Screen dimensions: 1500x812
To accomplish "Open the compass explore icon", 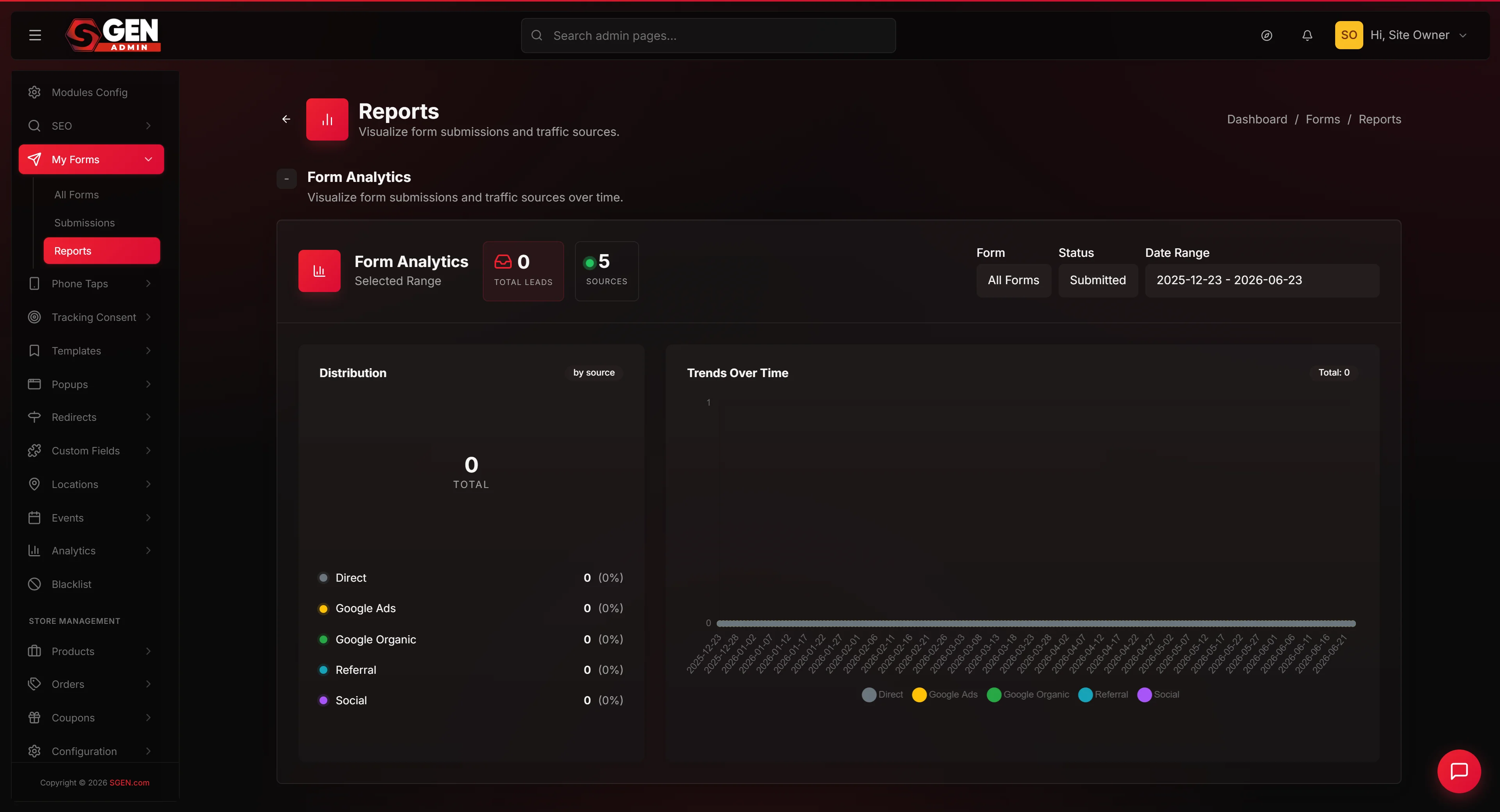I will coord(1266,36).
